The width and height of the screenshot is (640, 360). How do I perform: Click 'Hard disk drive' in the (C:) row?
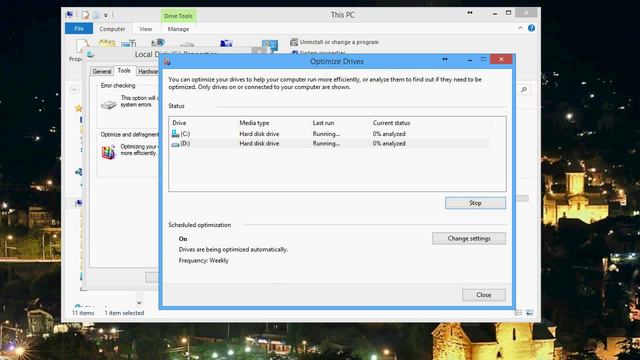[x=259, y=134]
